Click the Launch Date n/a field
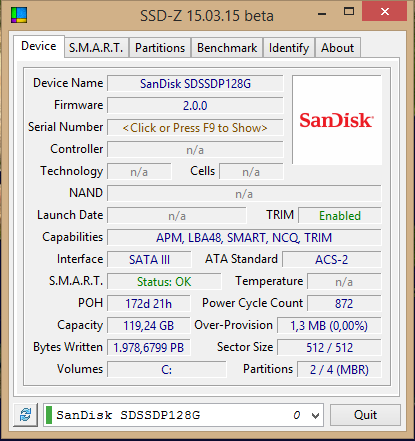 (177, 216)
